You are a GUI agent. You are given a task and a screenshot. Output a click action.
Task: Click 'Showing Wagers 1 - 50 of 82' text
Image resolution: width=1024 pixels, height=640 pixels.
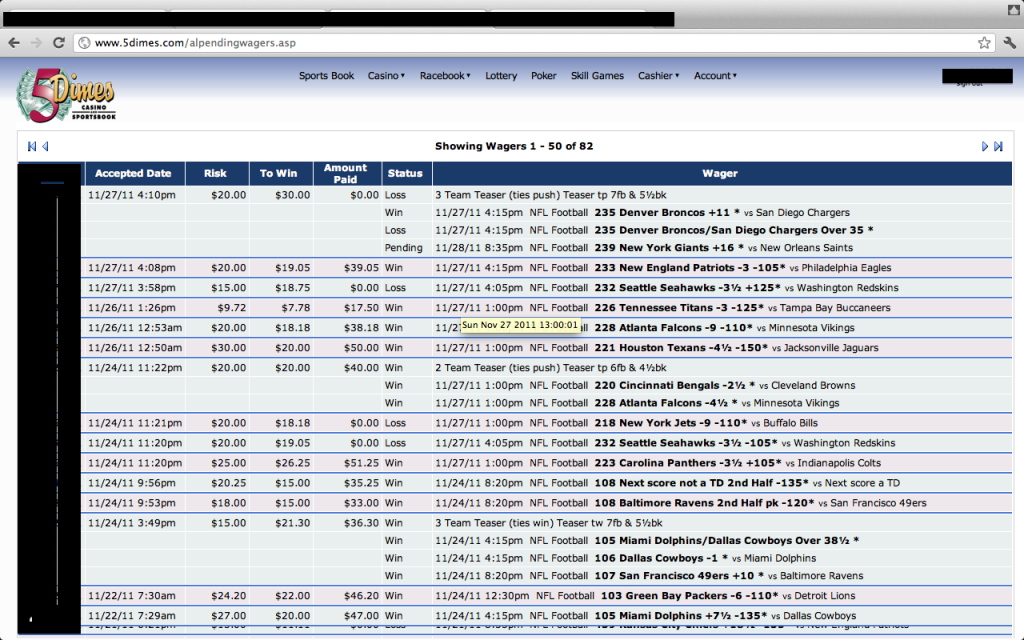[x=514, y=146]
